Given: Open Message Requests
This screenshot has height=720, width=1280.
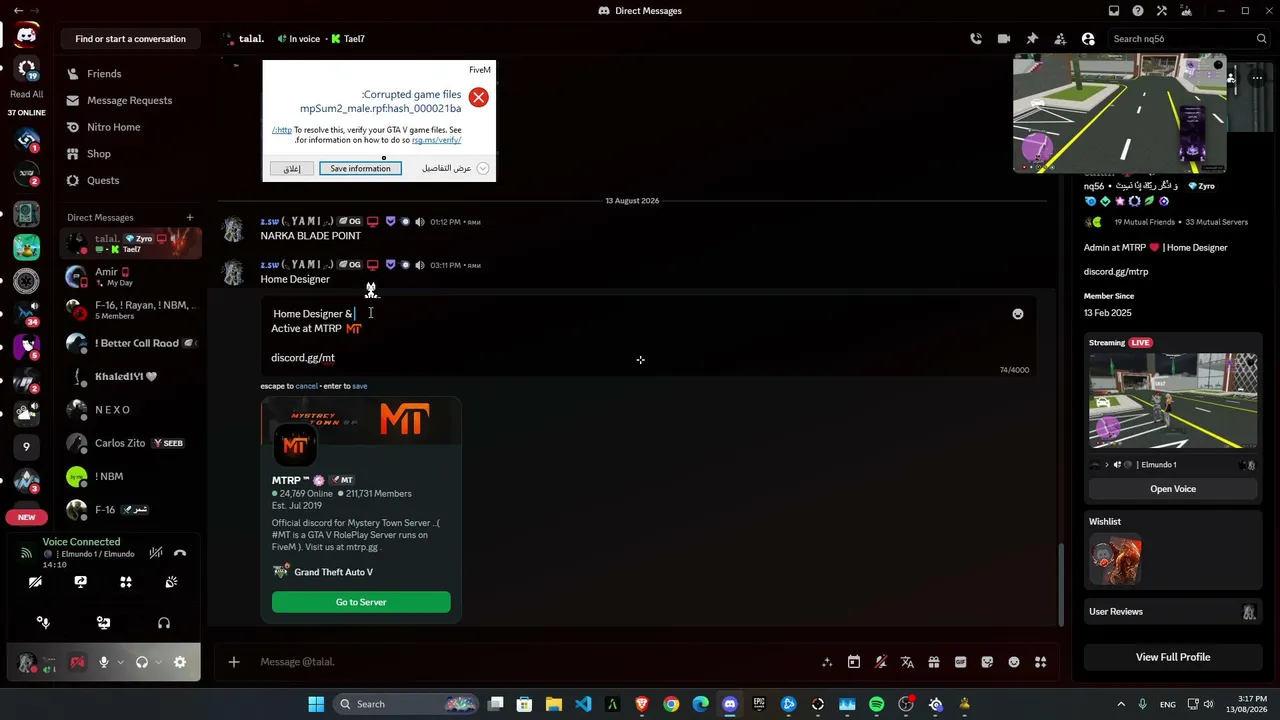Looking at the screenshot, I should tap(131, 100).
